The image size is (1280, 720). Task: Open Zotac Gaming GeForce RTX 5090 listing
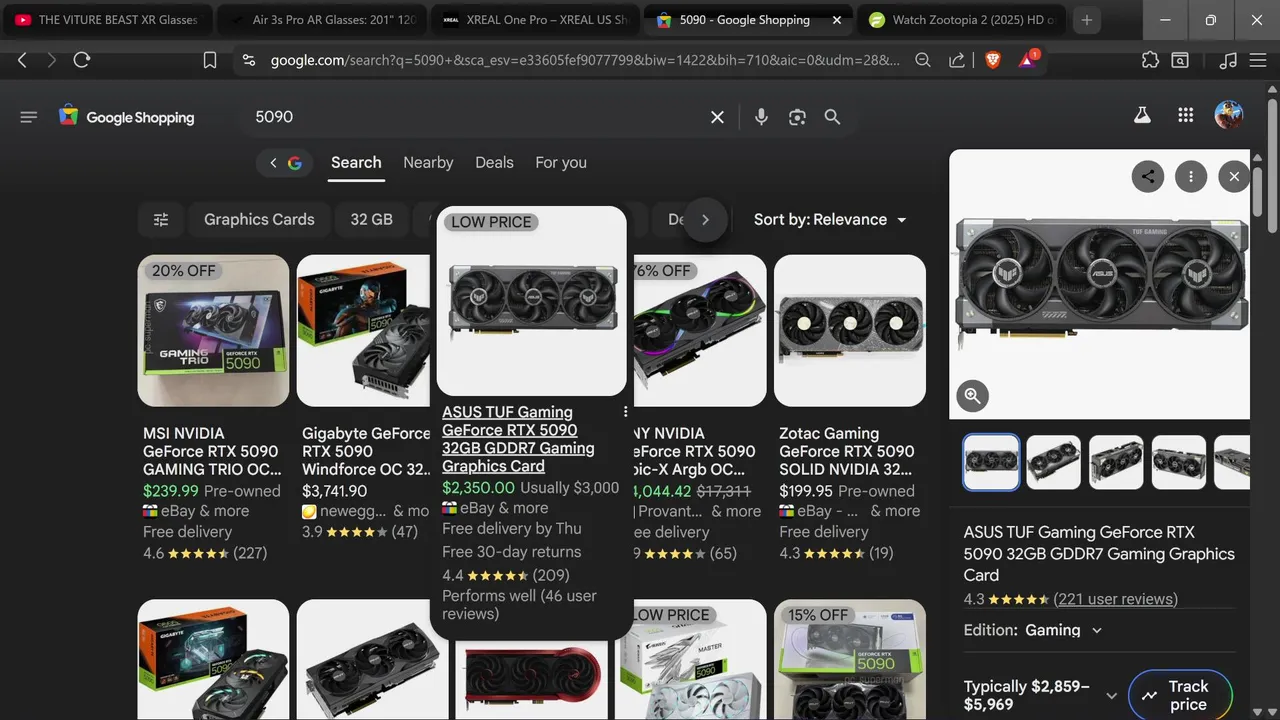pos(847,451)
